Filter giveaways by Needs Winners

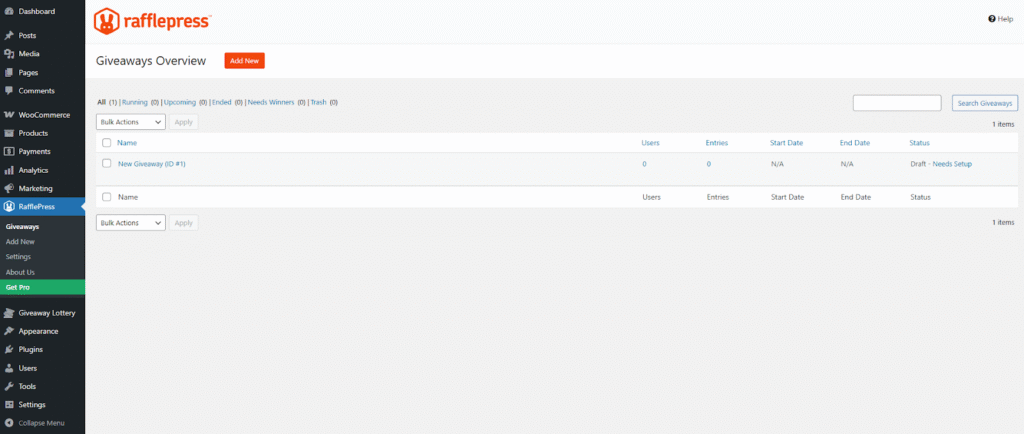point(270,102)
